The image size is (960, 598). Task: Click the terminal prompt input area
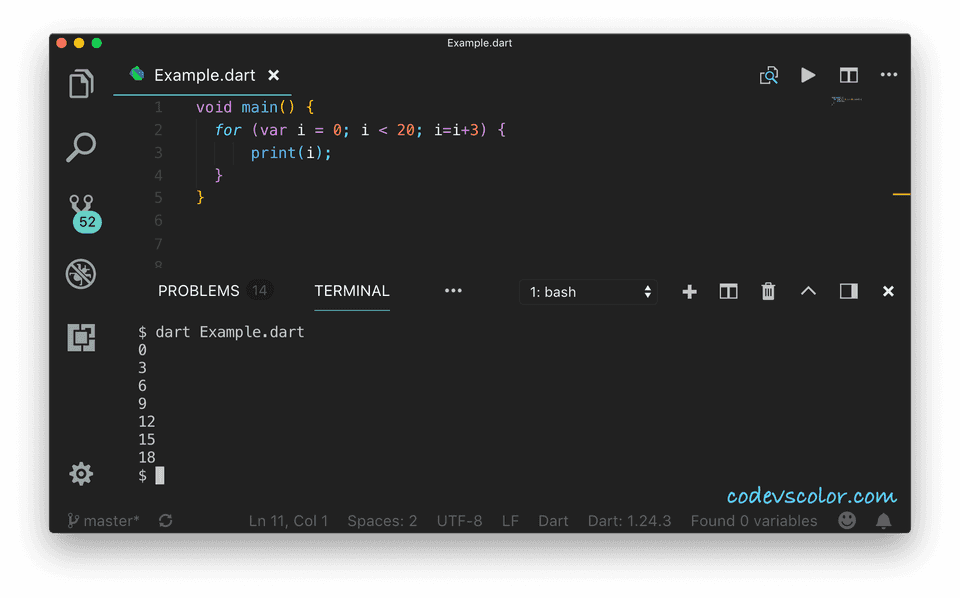pyautogui.click(x=160, y=475)
